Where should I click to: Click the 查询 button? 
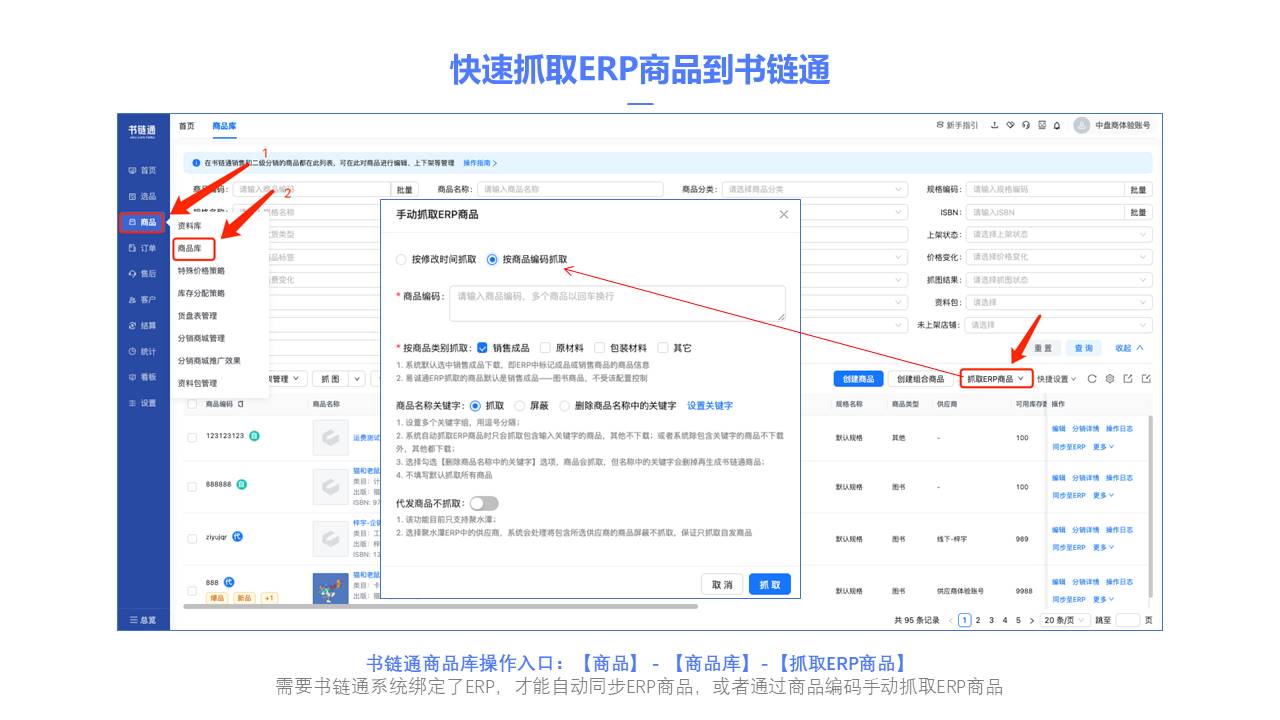(x=1084, y=348)
